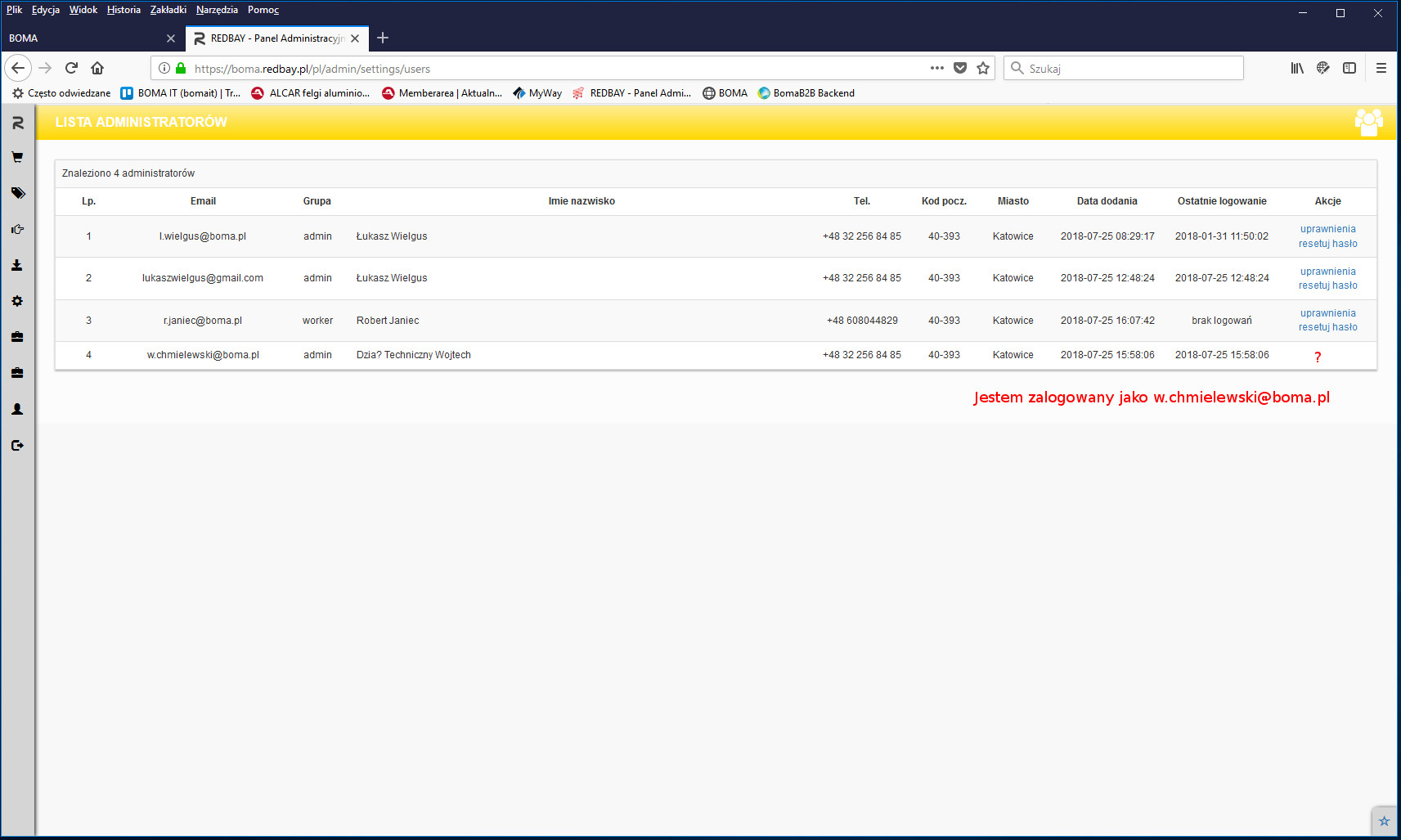Open the user profile sidebar icon
This screenshot has height=840, width=1401.
(17, 409)
